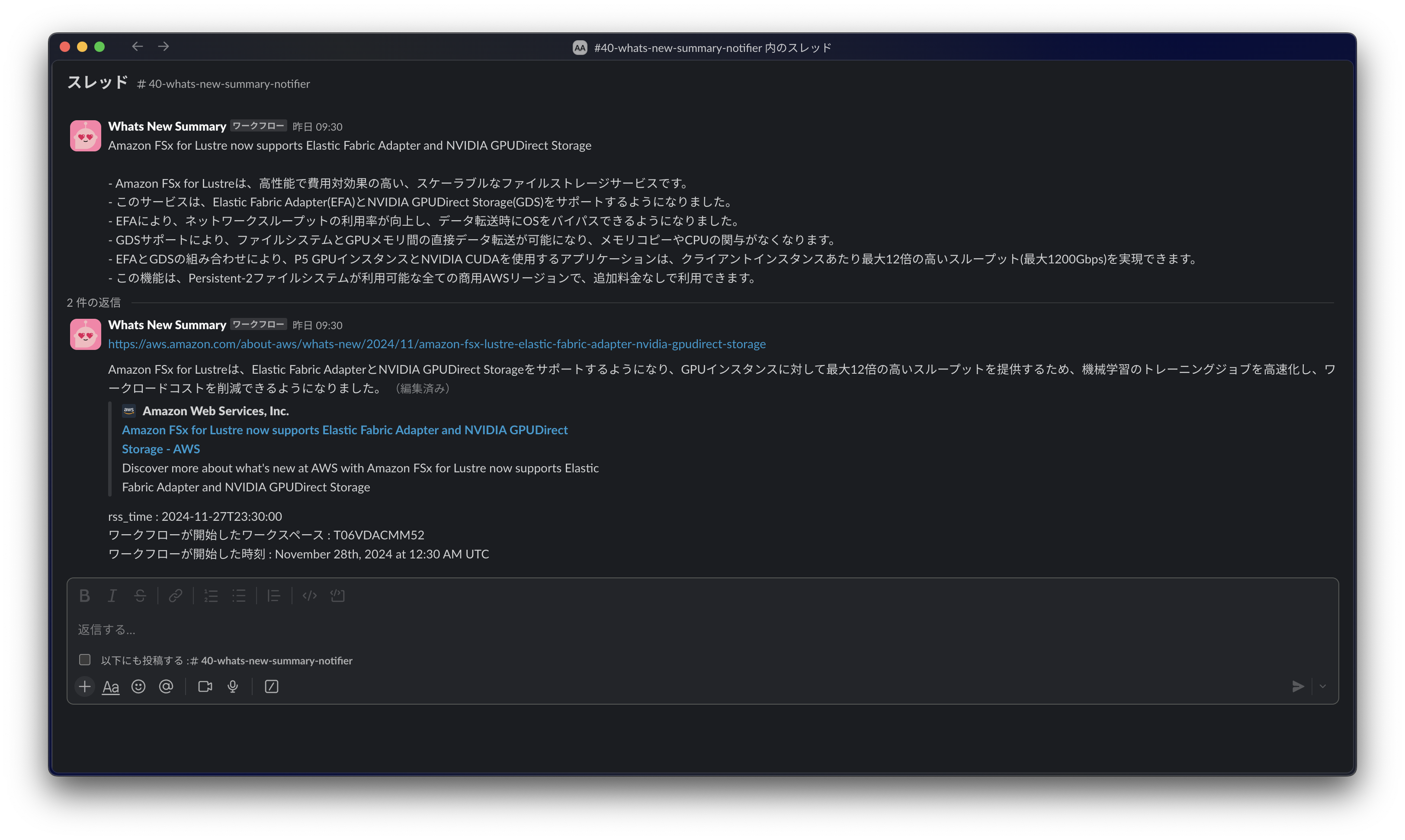Open the send options dropdown arrow
This screenshot has height=840, width=1405.
(x=1322, y=686)
